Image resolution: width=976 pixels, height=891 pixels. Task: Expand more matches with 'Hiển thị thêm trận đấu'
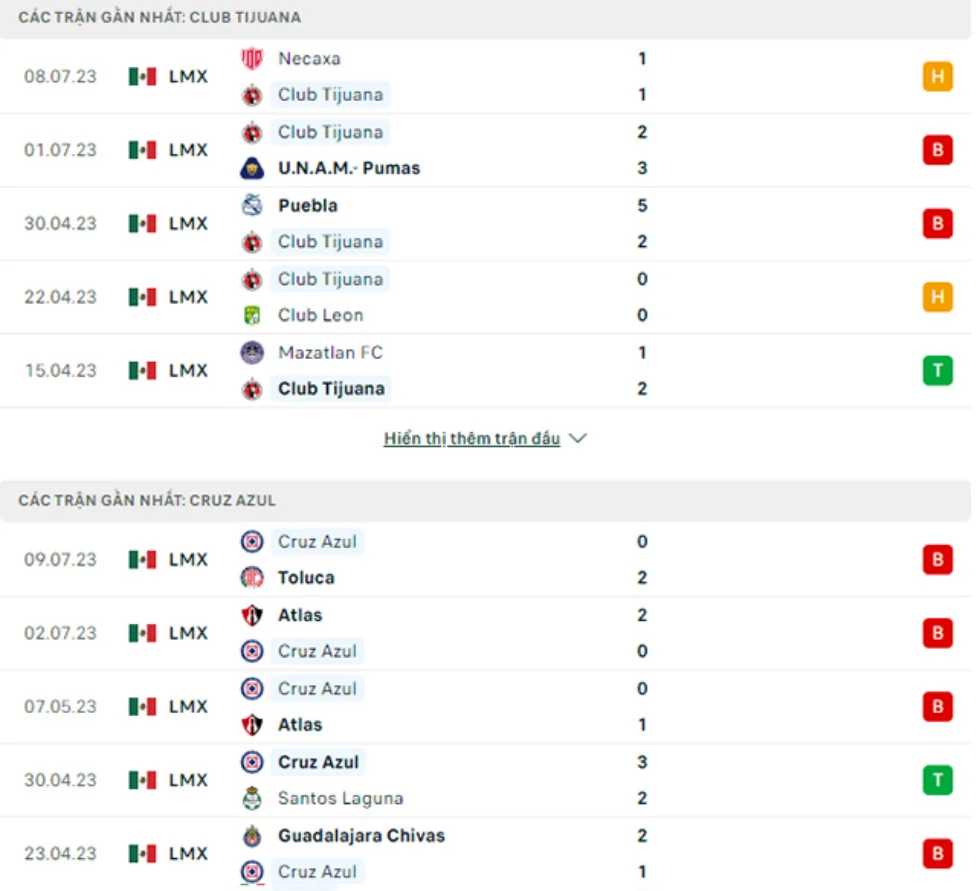coord(471,439)
